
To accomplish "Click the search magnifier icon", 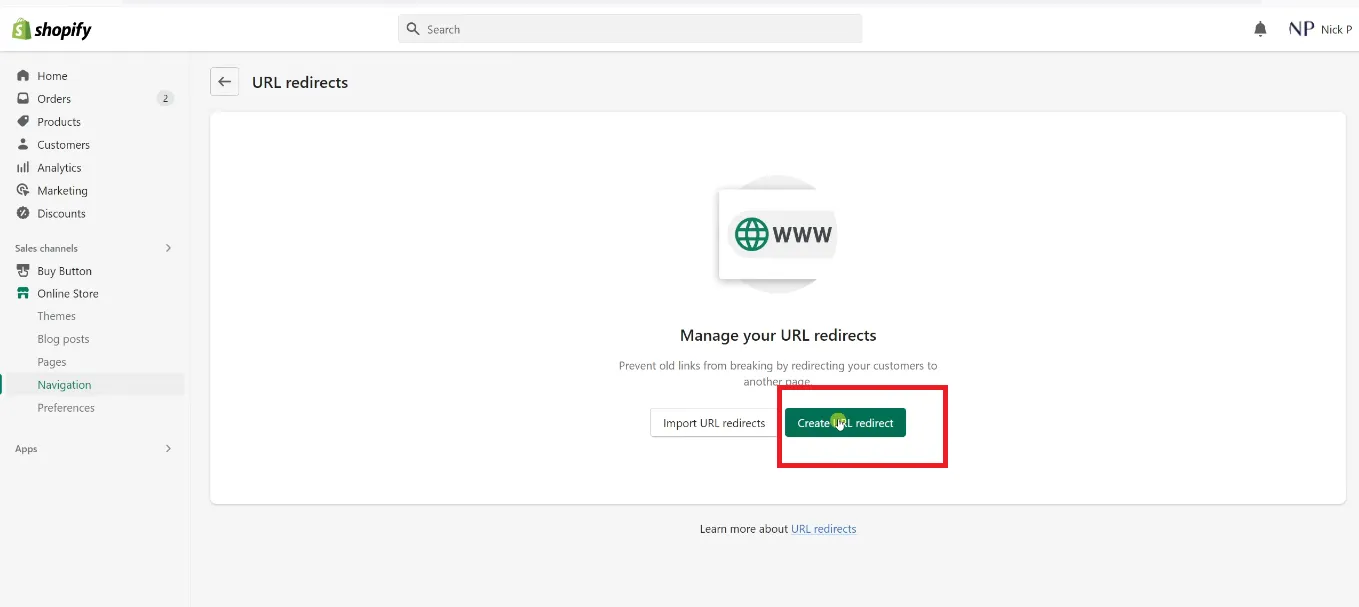I will coord(413,29).
